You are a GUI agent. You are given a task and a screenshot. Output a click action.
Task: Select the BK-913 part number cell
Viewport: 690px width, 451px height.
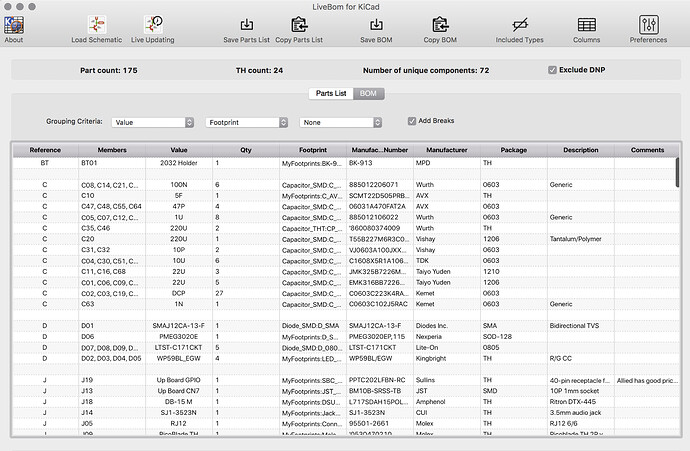[x=380, y=163]
